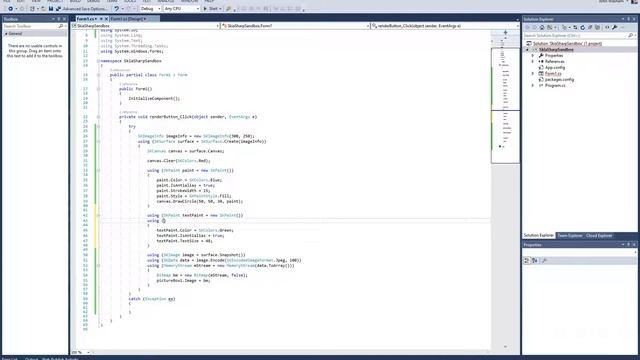Screen dimensions: 640x360
Task: Toggle pin on the Form1.cs tab
Action: 101,19
